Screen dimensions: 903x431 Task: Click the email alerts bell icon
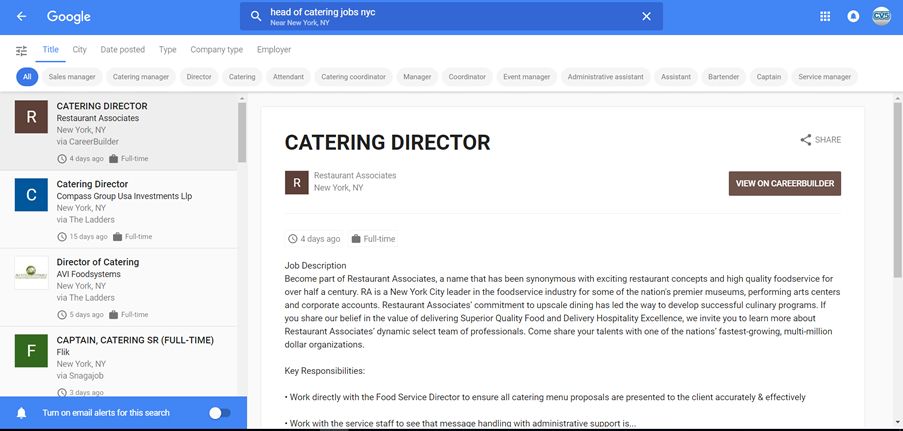click(22, 413)
